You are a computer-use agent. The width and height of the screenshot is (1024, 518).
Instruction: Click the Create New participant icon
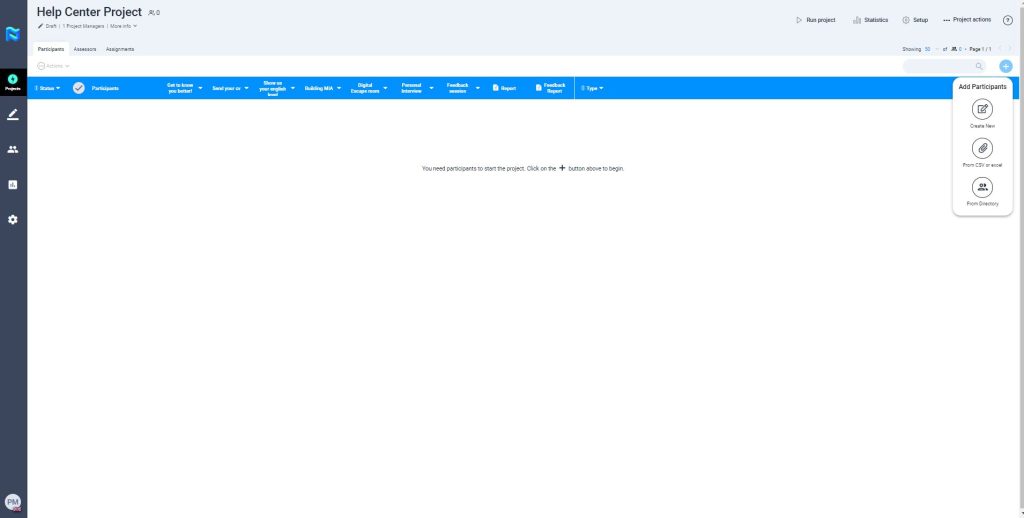point(982,108)
